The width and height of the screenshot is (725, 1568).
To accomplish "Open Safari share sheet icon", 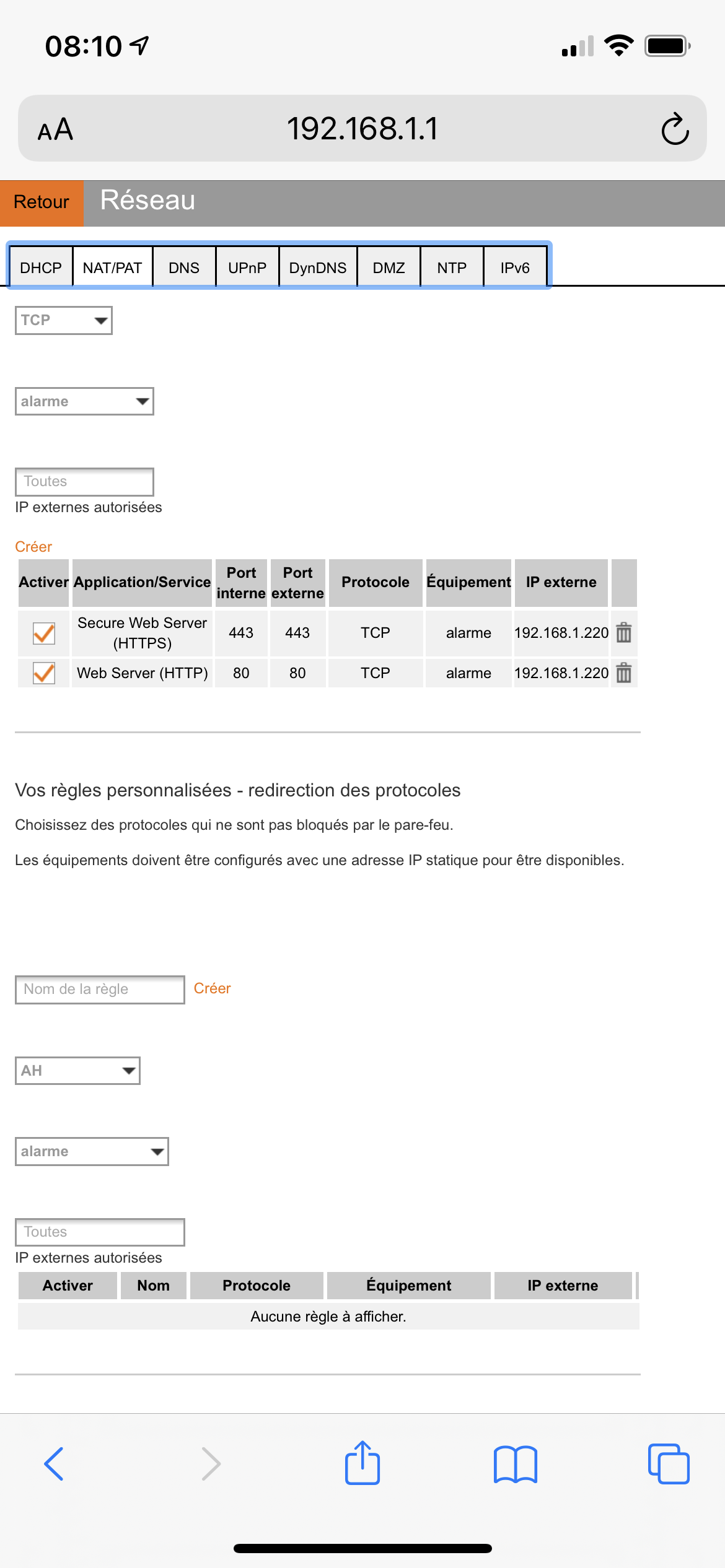I will (x=362, y=1463).
